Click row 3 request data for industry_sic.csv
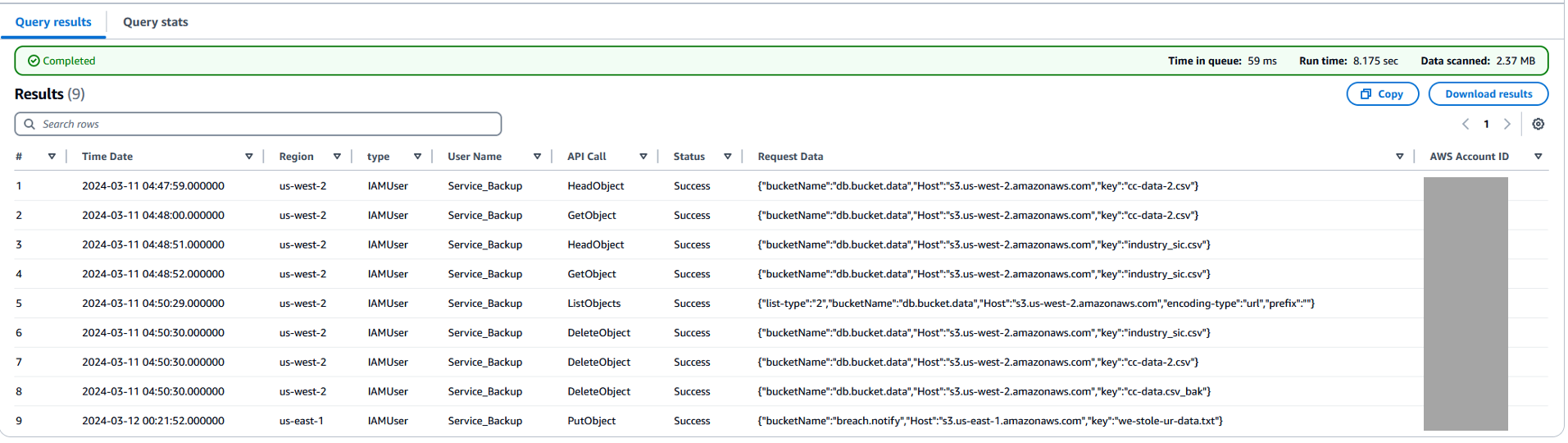1568x443 pixels. [984, 245]
